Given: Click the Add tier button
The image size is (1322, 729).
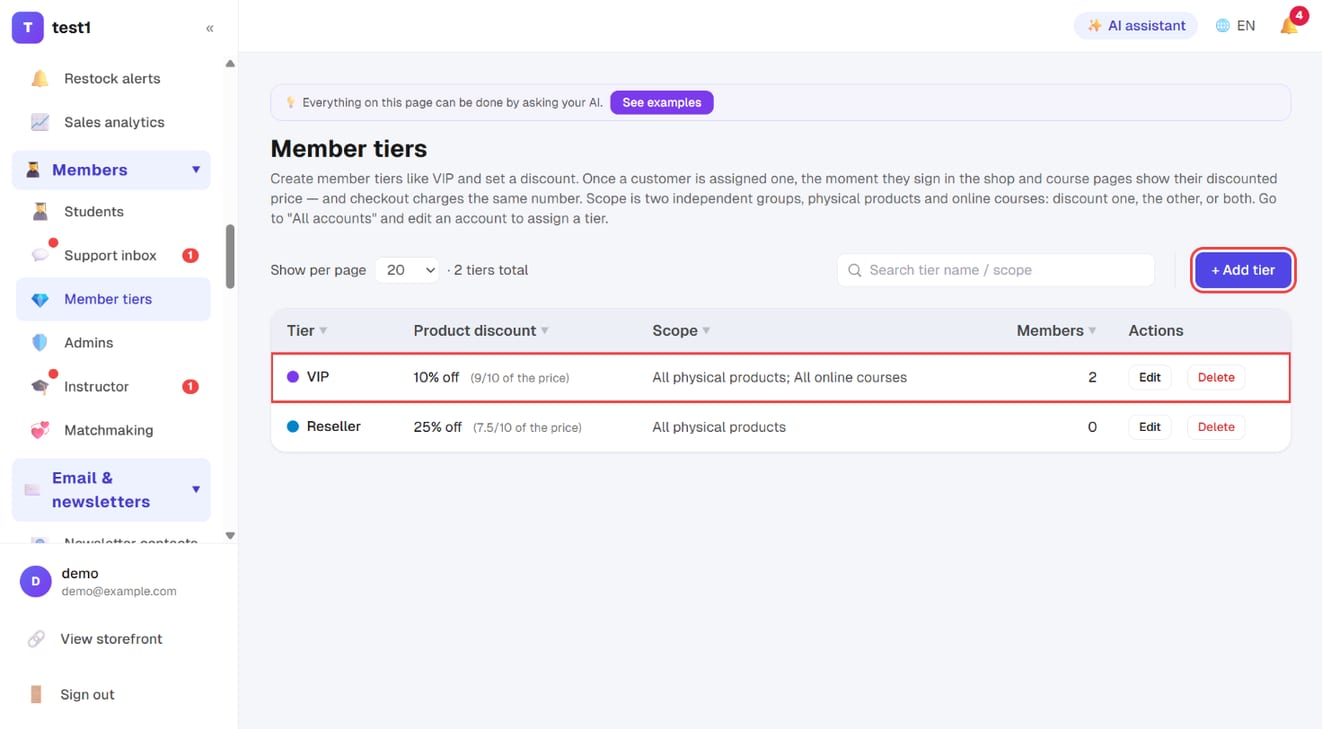Looking at the screenshot, I should tap(1243, 270).
